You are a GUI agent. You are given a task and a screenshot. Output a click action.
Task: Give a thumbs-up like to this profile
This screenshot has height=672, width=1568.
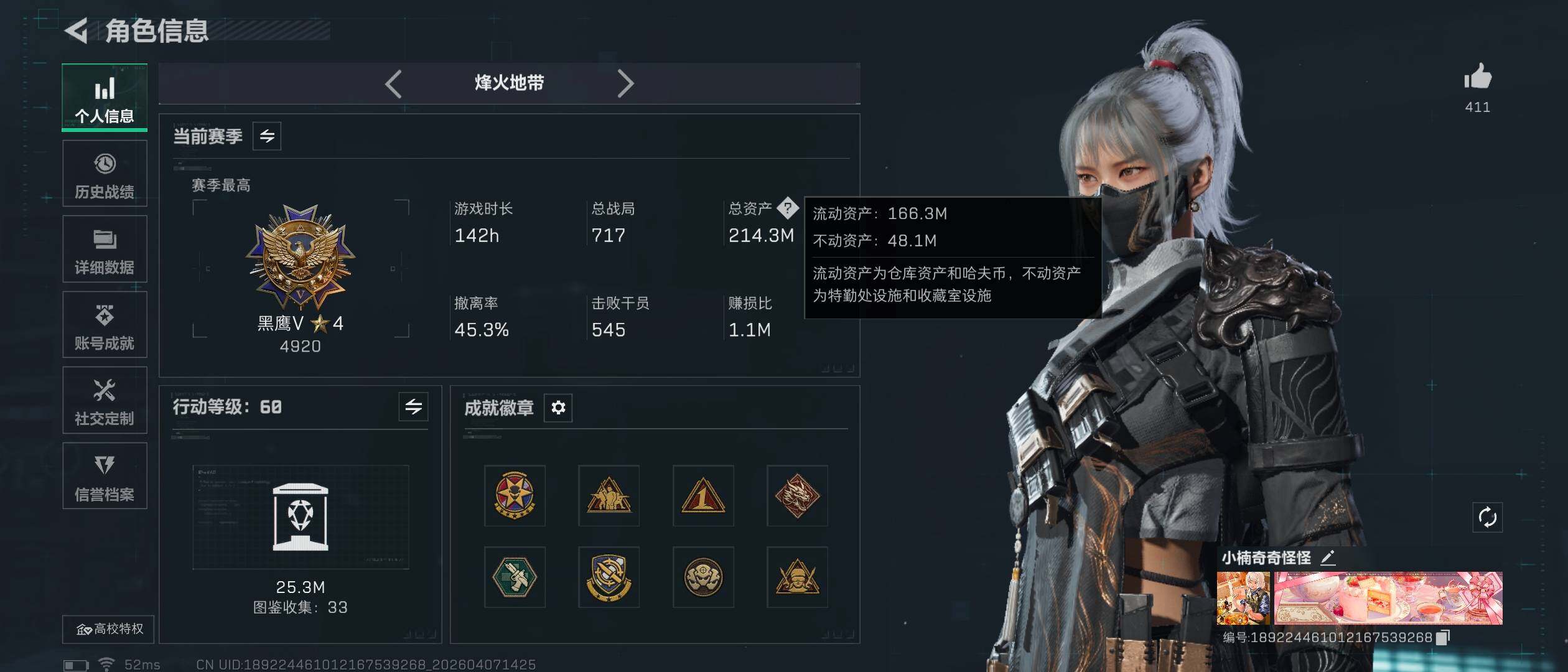coord(1477,77)
